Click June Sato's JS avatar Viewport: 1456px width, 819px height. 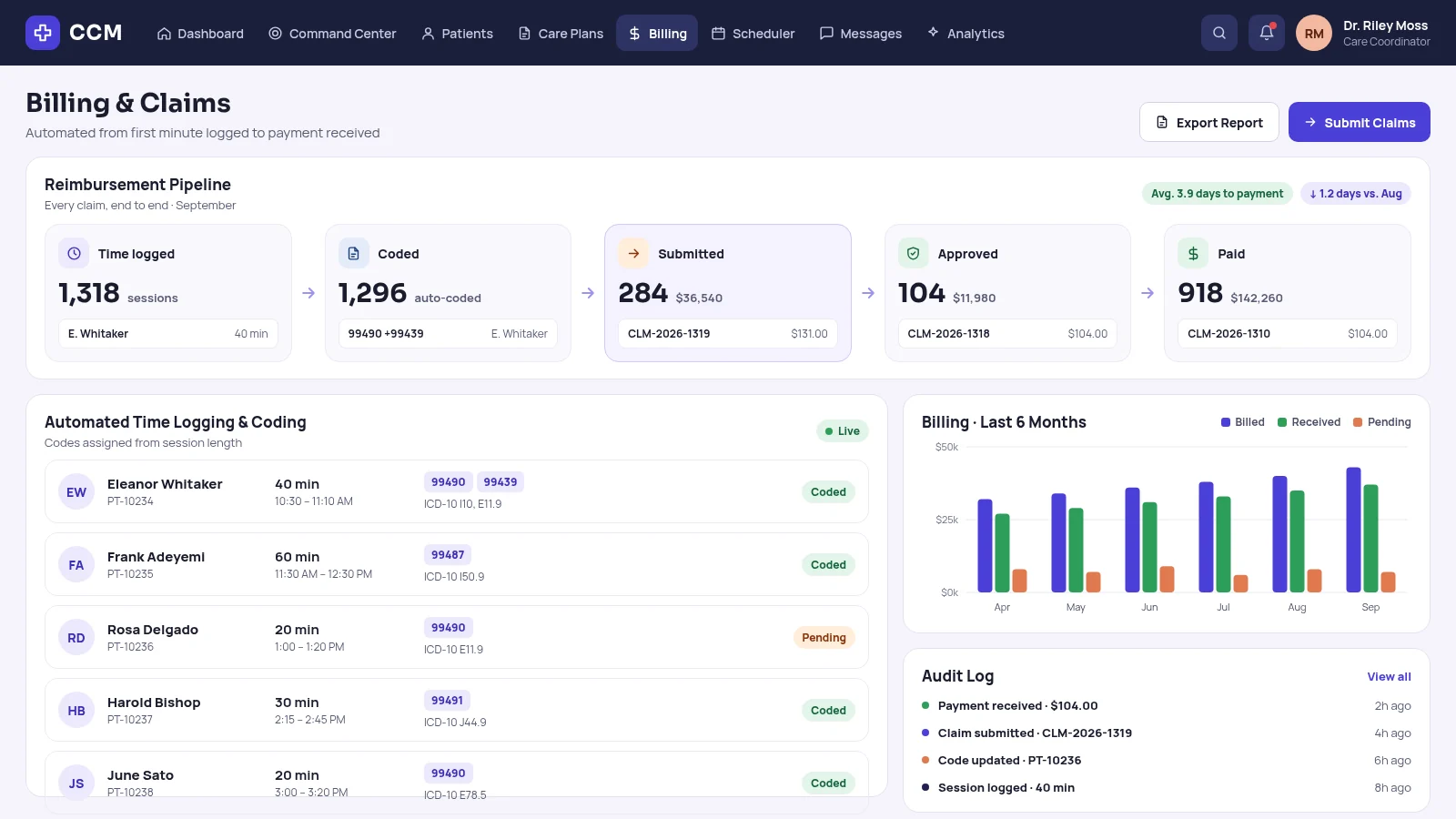pyautogui.click(x=76, y=784)
